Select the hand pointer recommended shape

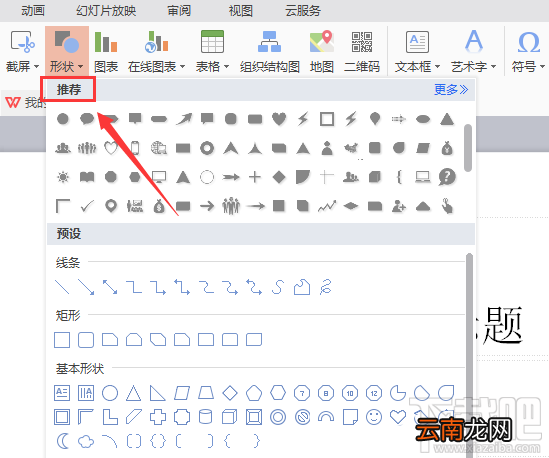pos(447,206)
